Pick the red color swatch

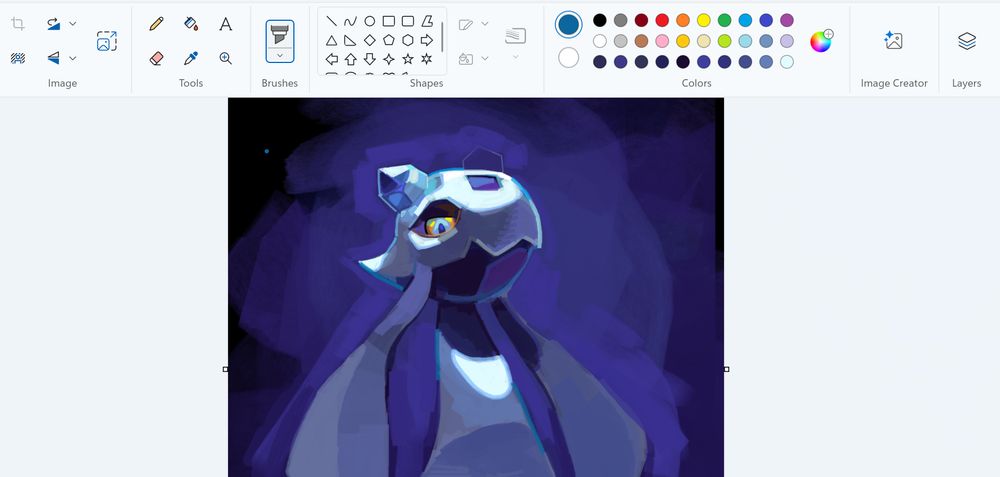pos(662,20)
